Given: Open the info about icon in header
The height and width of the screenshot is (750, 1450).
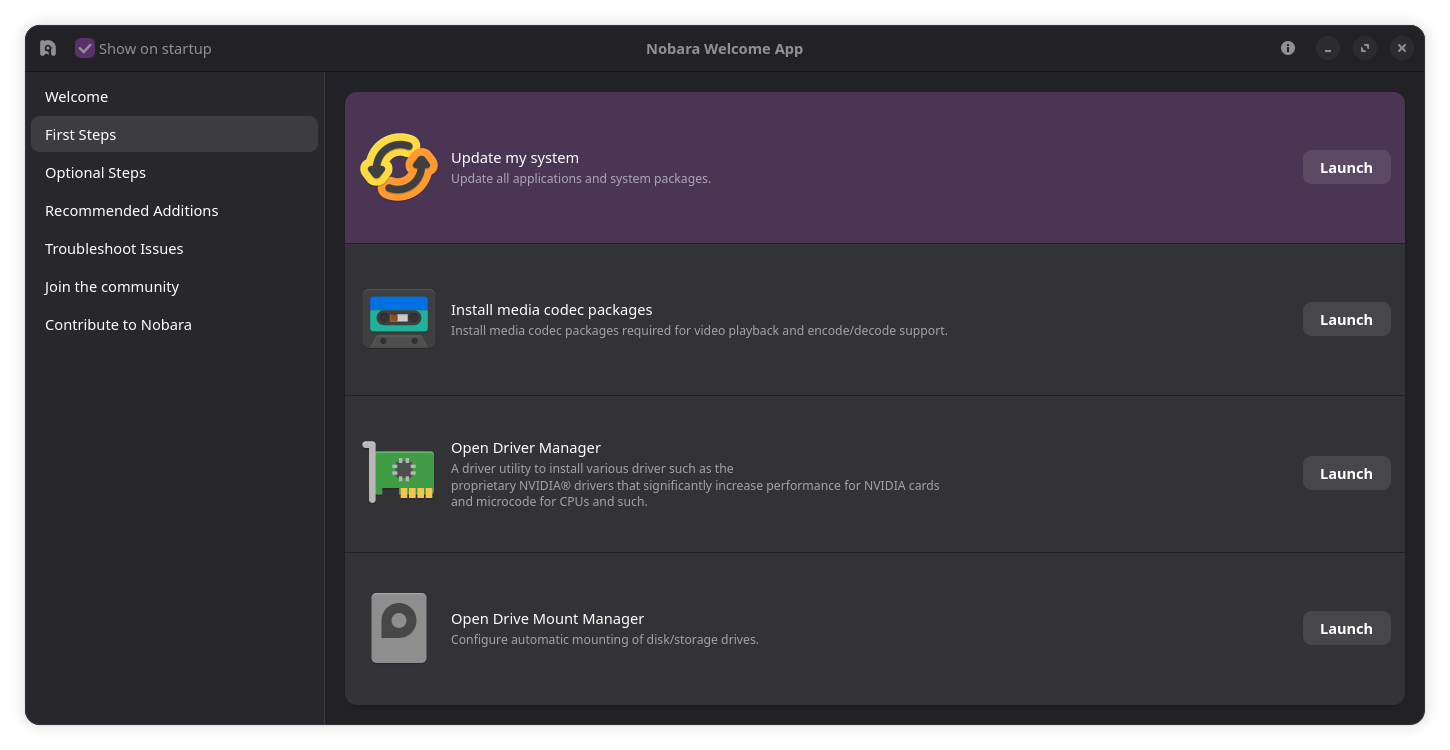Looking at the screenshot, I should tap(1288, 48).
